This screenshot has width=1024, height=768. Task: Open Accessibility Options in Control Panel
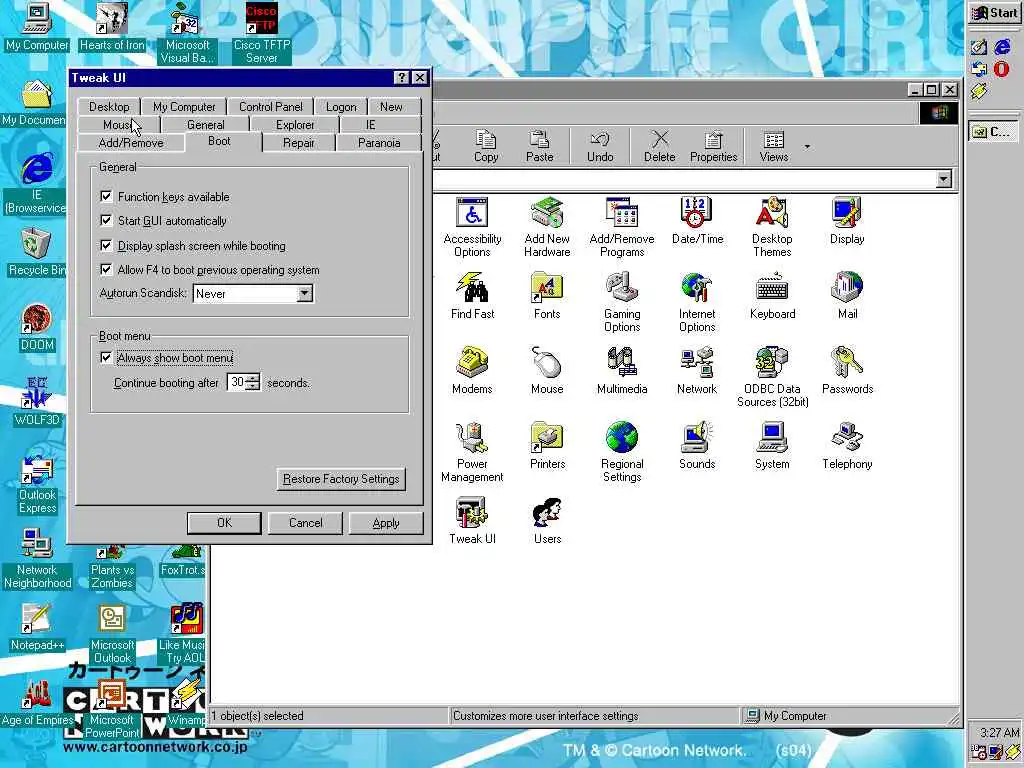coord(472,227)
